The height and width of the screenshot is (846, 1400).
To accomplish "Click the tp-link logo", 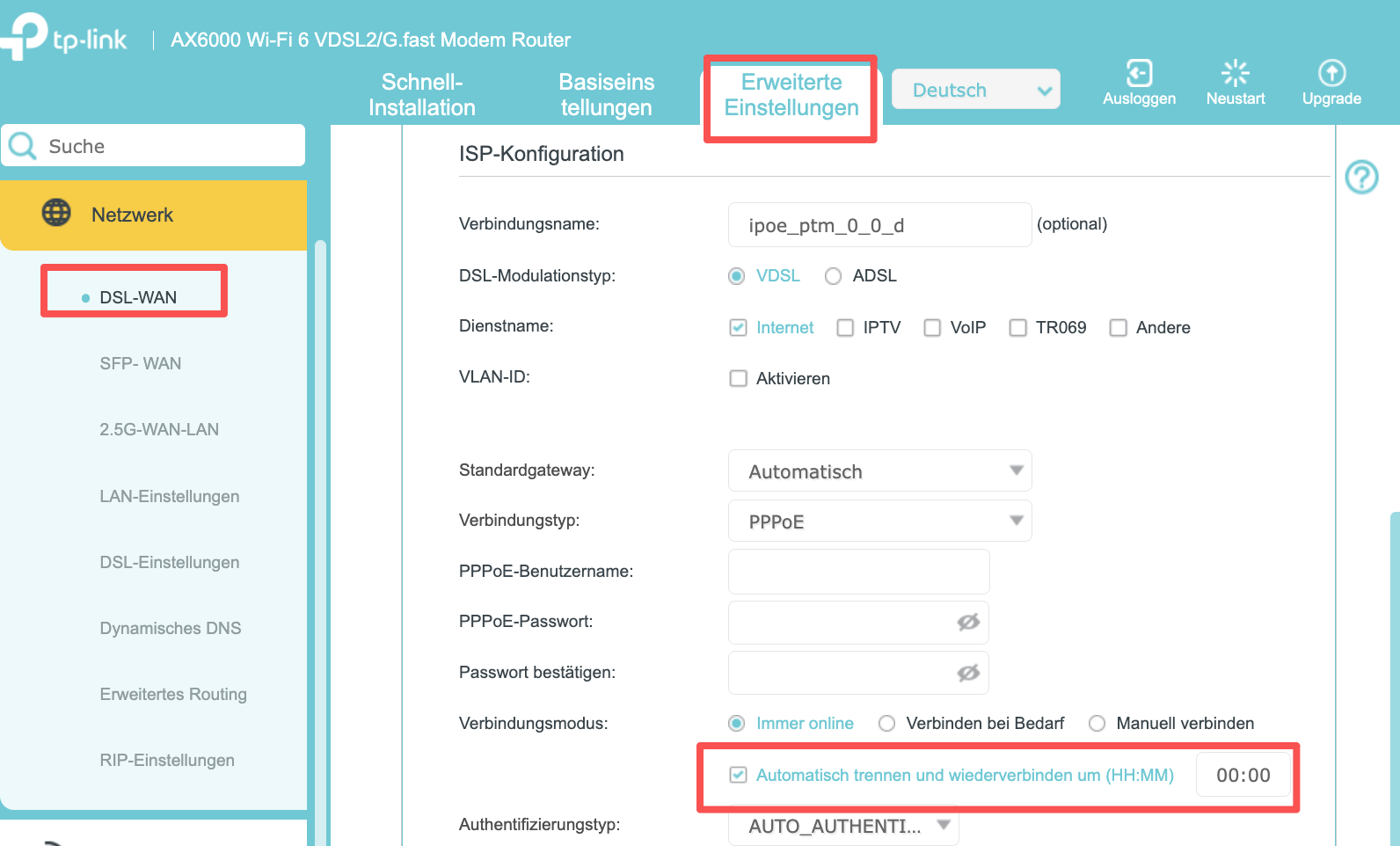I will (x=64, y=36).
